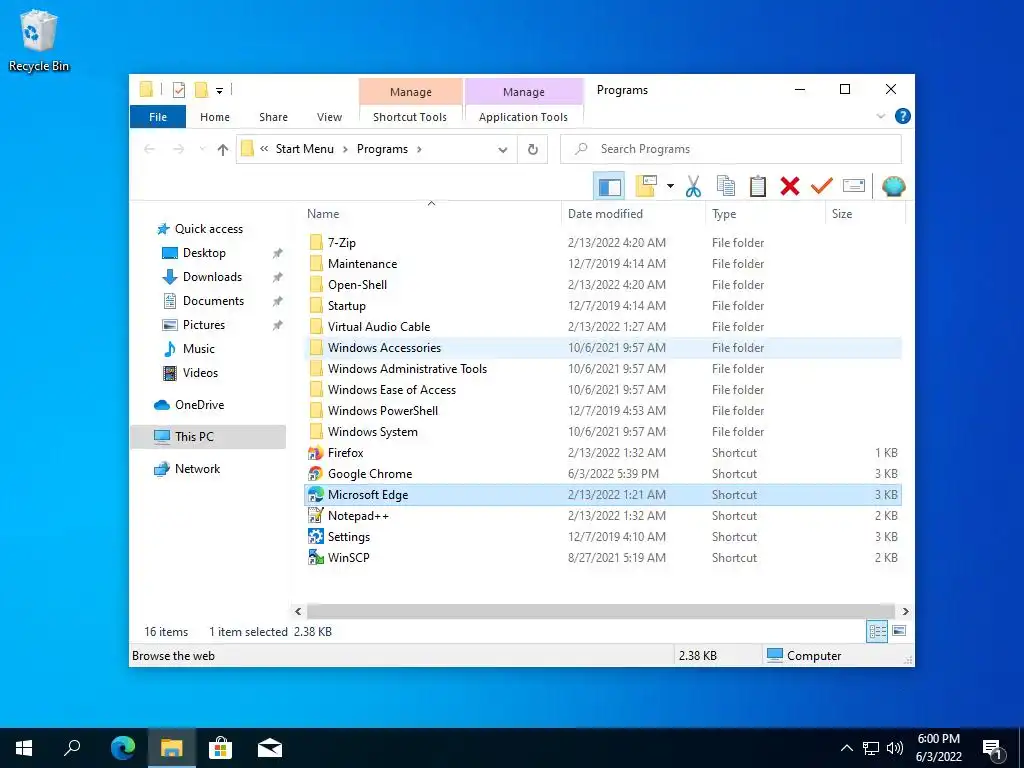Open the Application Tools tab

523,117
